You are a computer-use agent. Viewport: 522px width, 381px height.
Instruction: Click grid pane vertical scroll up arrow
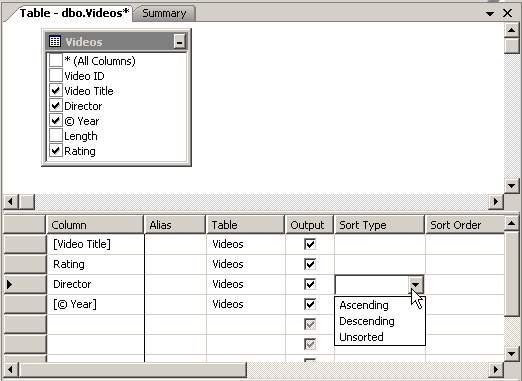coord(511,223)
